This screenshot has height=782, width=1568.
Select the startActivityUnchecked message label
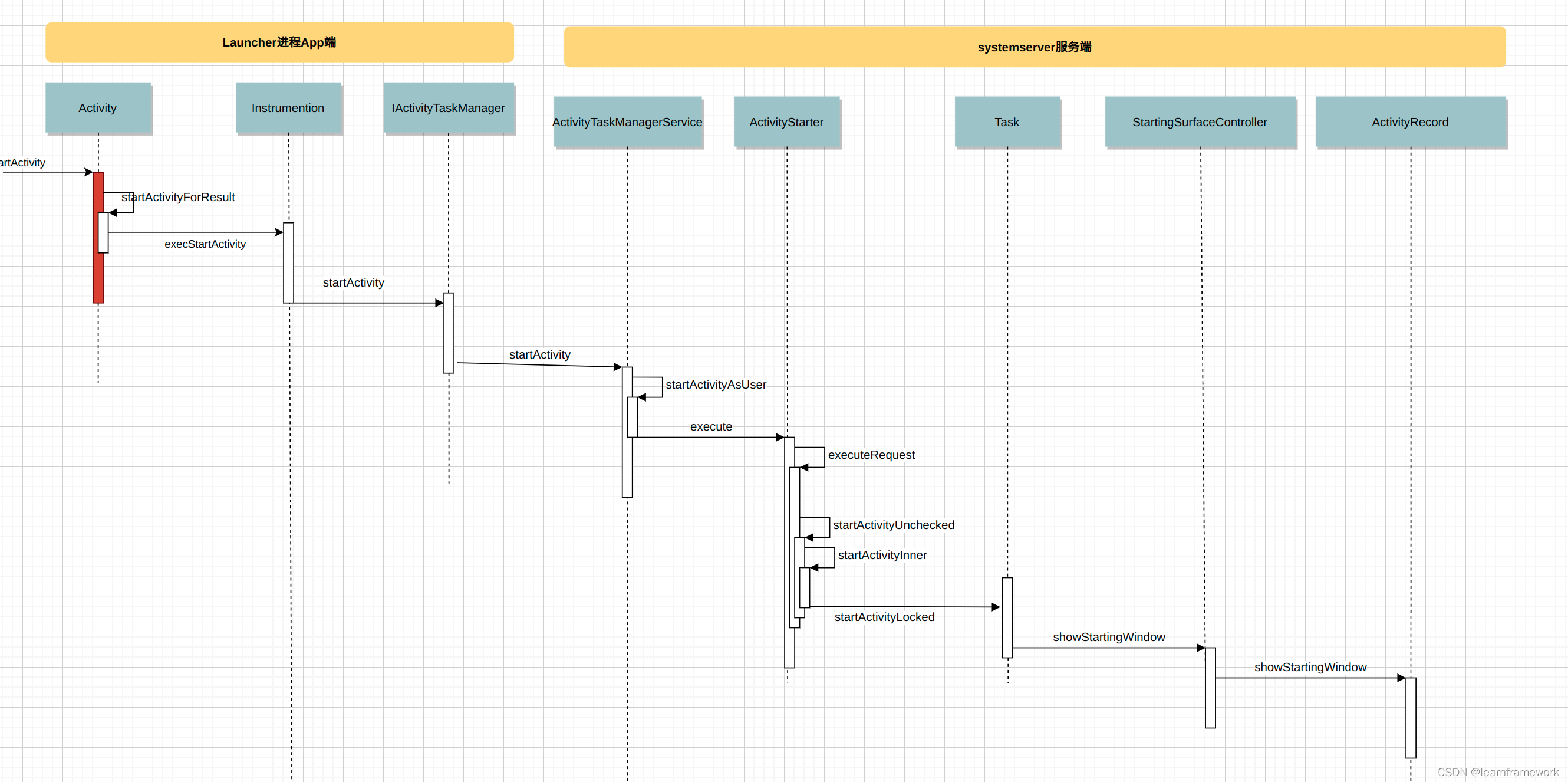[x=894, y=524]
